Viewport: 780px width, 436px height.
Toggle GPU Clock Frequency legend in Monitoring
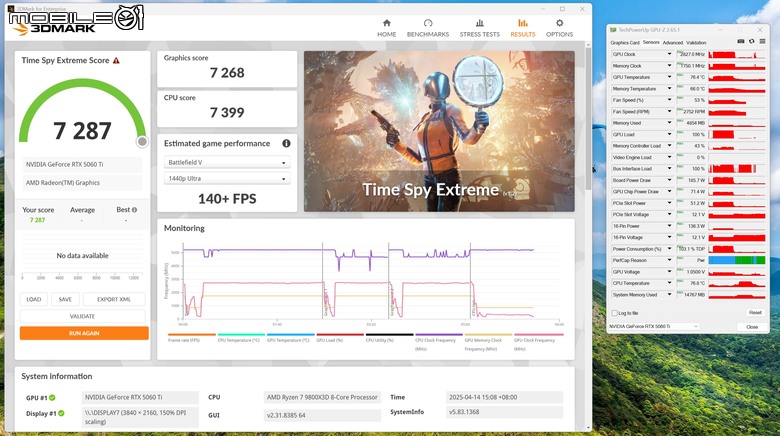[x=538, y=342]
